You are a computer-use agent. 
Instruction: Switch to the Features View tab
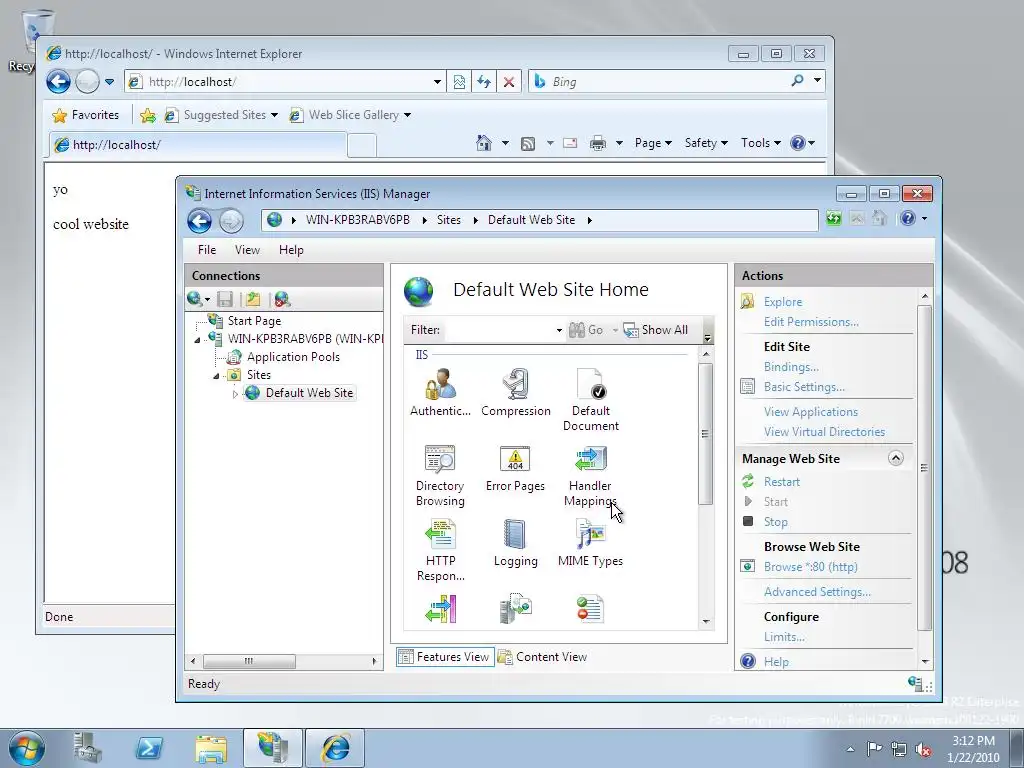pos(445,657)
